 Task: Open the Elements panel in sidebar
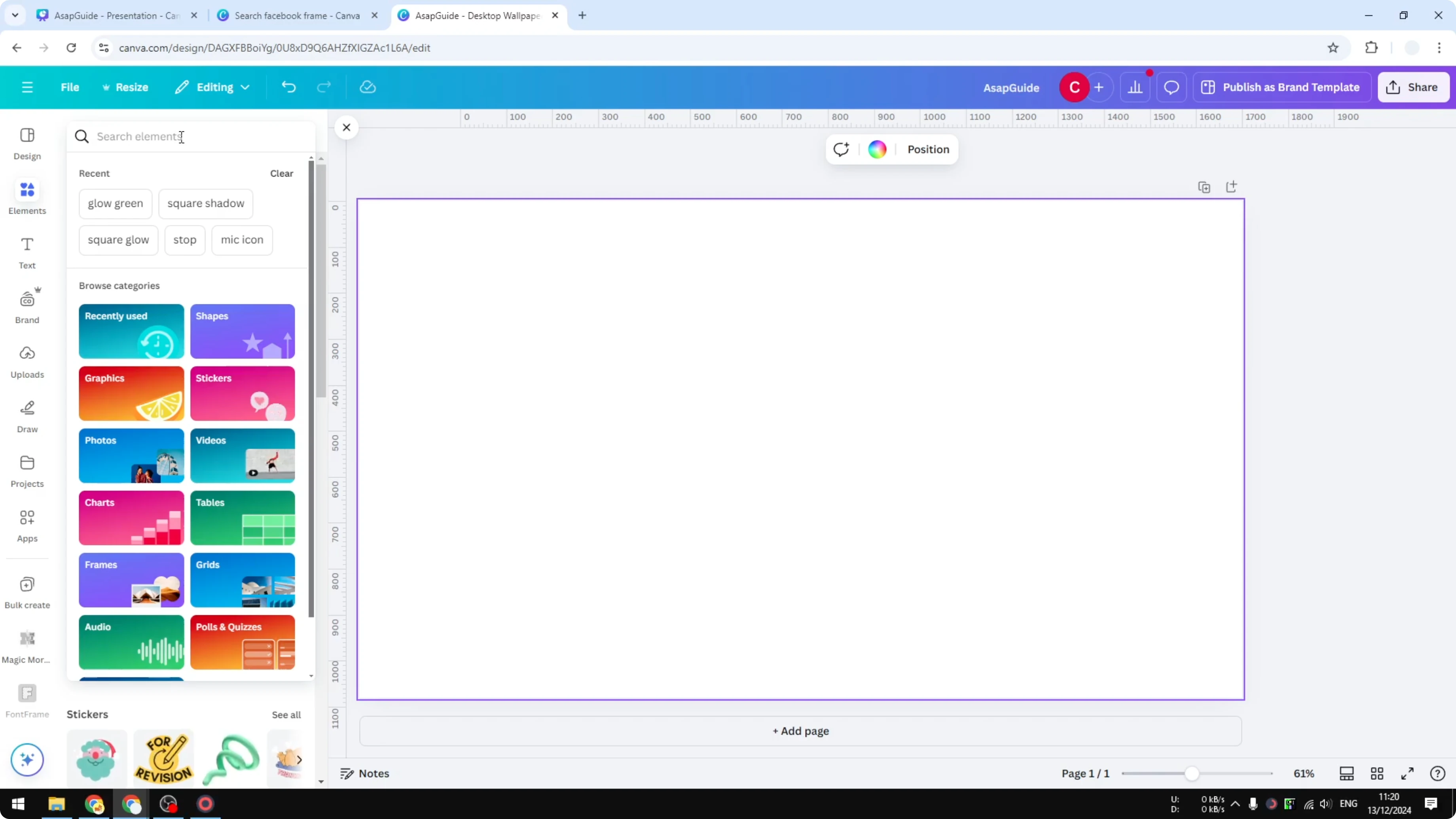[x=27, y=197]
